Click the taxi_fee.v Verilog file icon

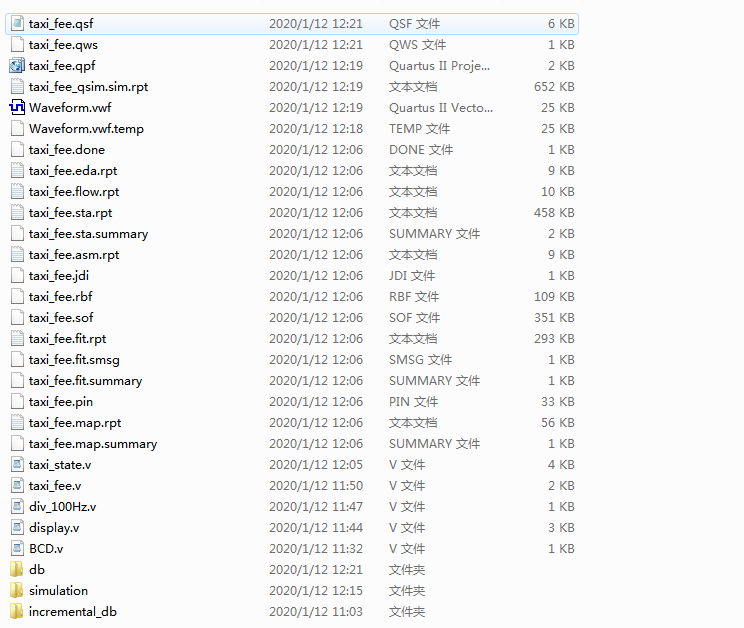[x=17, y=486]
